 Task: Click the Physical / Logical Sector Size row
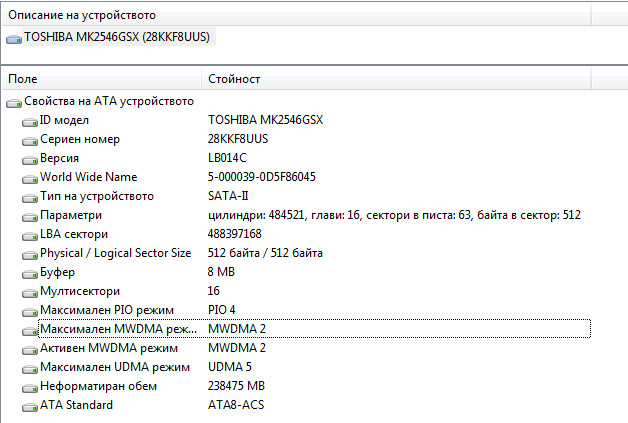(115, 253)
